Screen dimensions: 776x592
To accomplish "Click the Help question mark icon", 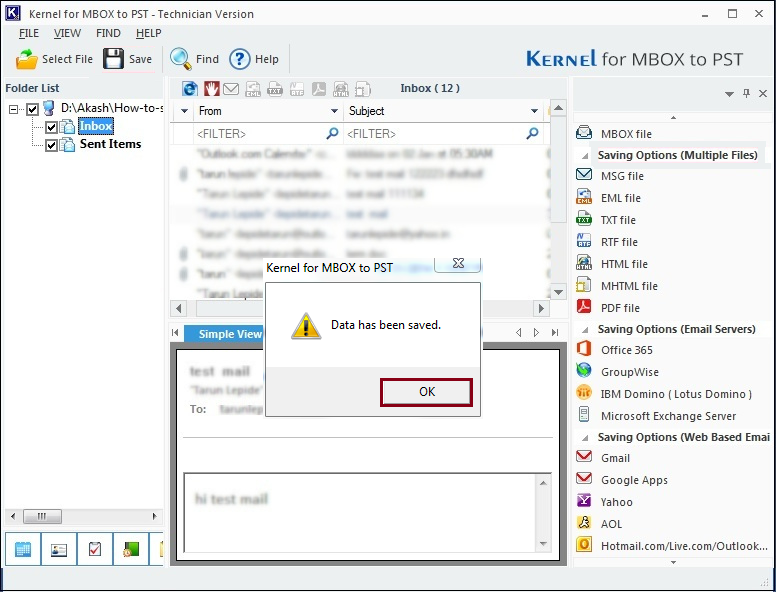I will tap(240, 59).
